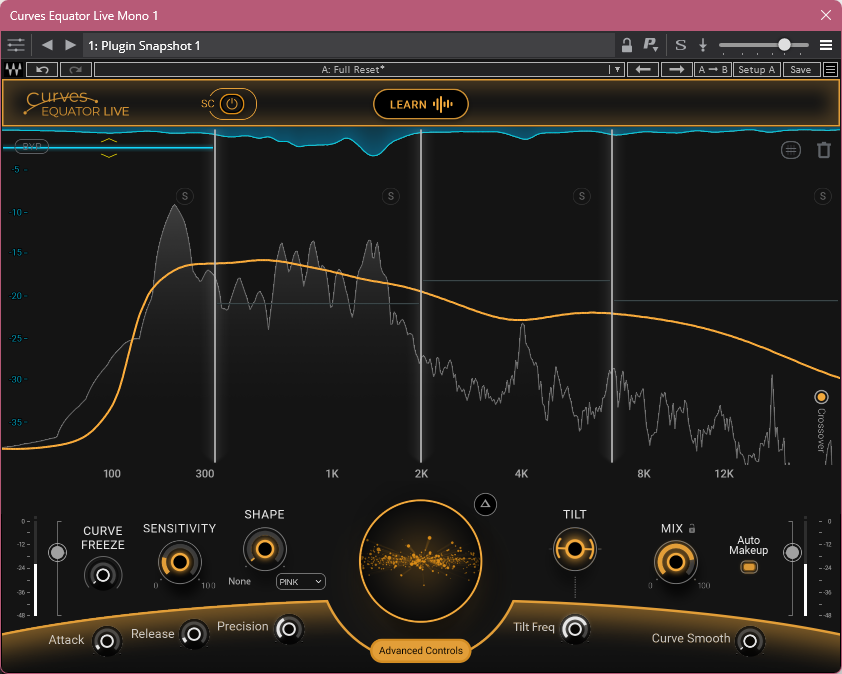Screen dimensions: 842x674
Task: Open the plugin settings sliders icon
Action: [x=16, y=45]
